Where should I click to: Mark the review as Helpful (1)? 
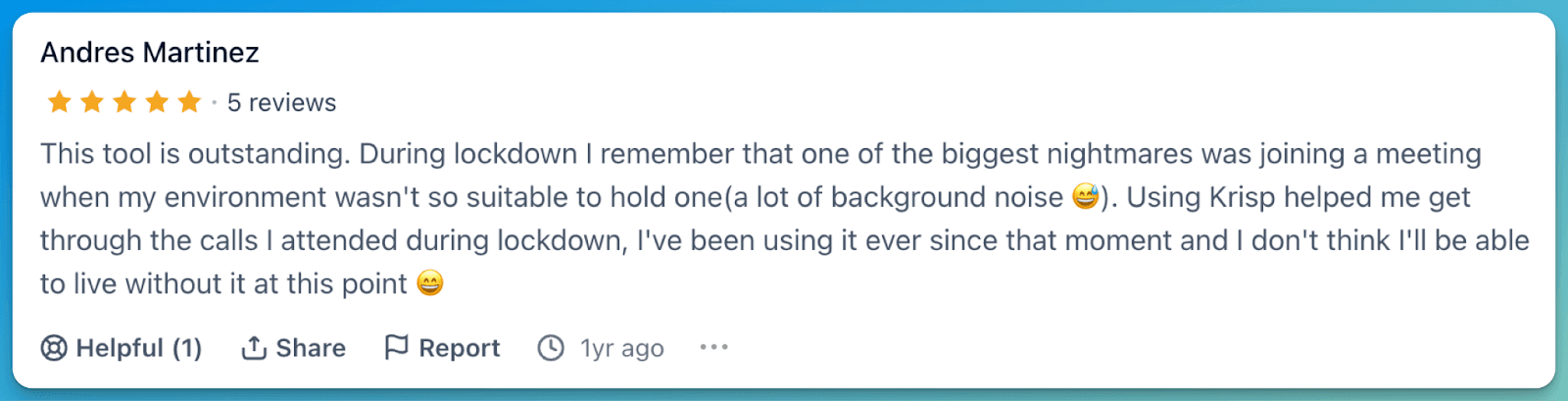(138, 348)
